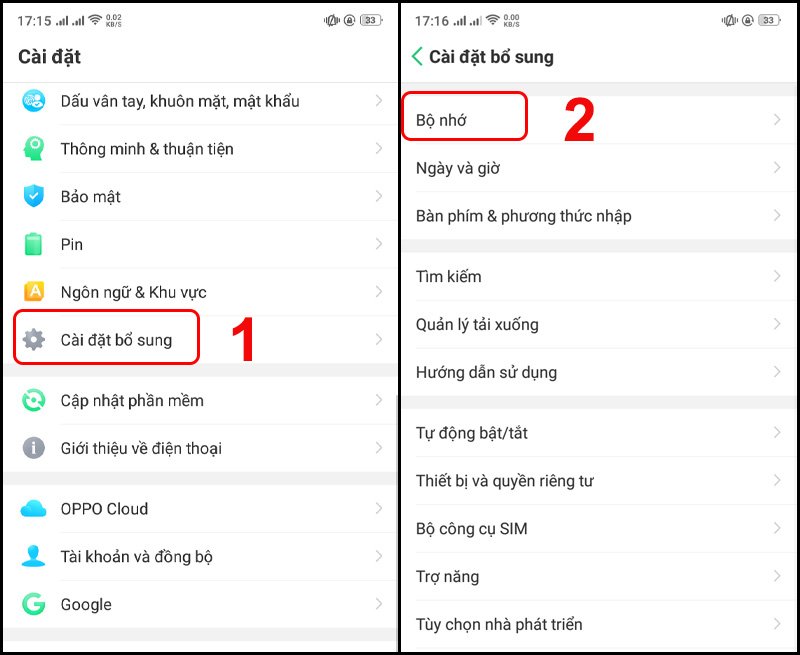
Task: Tap the Tài khoản và đồng bộ person icon
Action: click(x=34, y=556)
